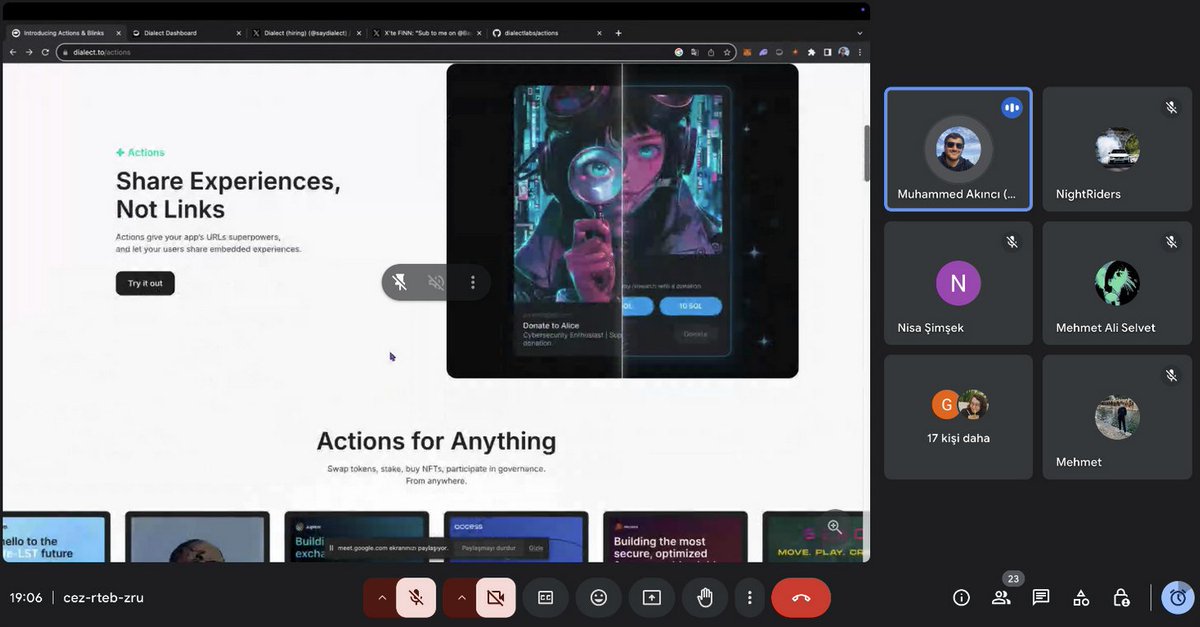Click the 'Actions for Anything' heading
This screenshot has height=627, width=1200.
click(x=436, y=441)
